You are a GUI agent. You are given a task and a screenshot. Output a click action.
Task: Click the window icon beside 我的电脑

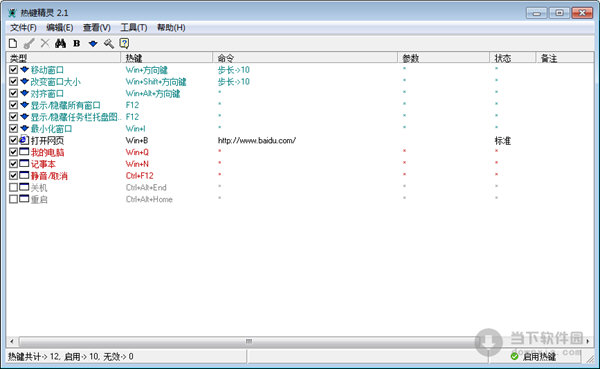click(x=24, y=152)
